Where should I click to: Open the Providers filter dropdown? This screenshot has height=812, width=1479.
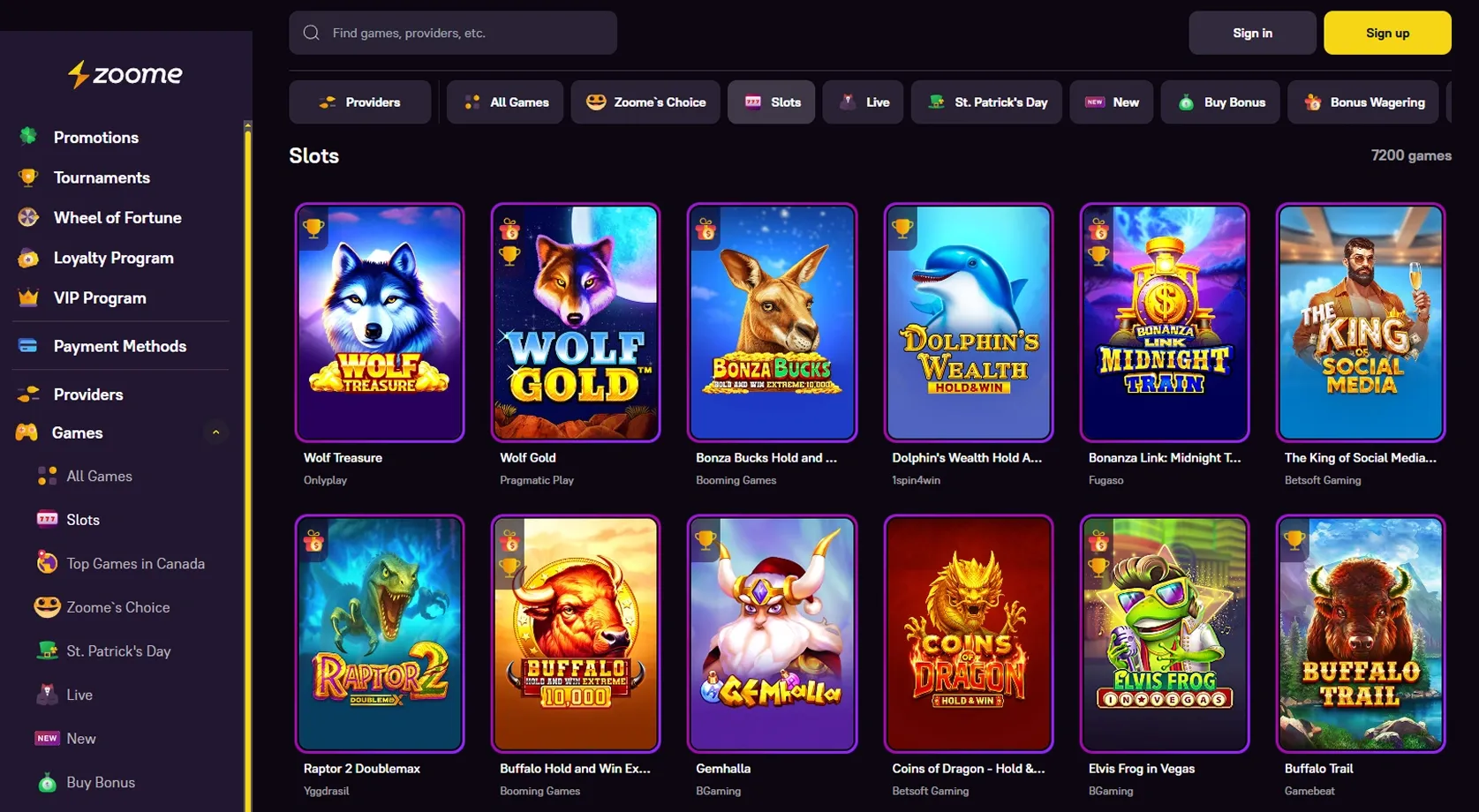click(x=359, y=101)
